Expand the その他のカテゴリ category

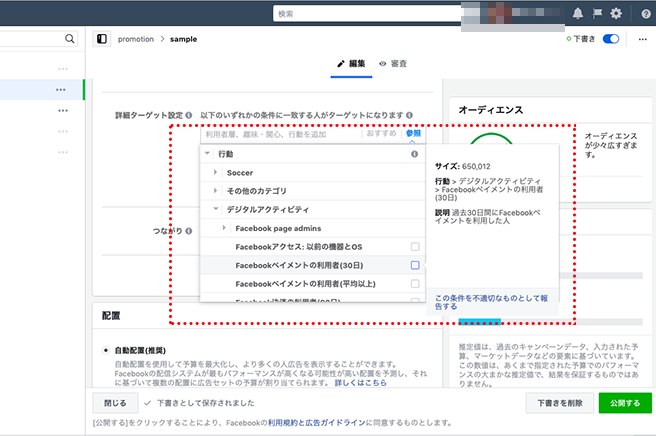(x=215, y=191)
